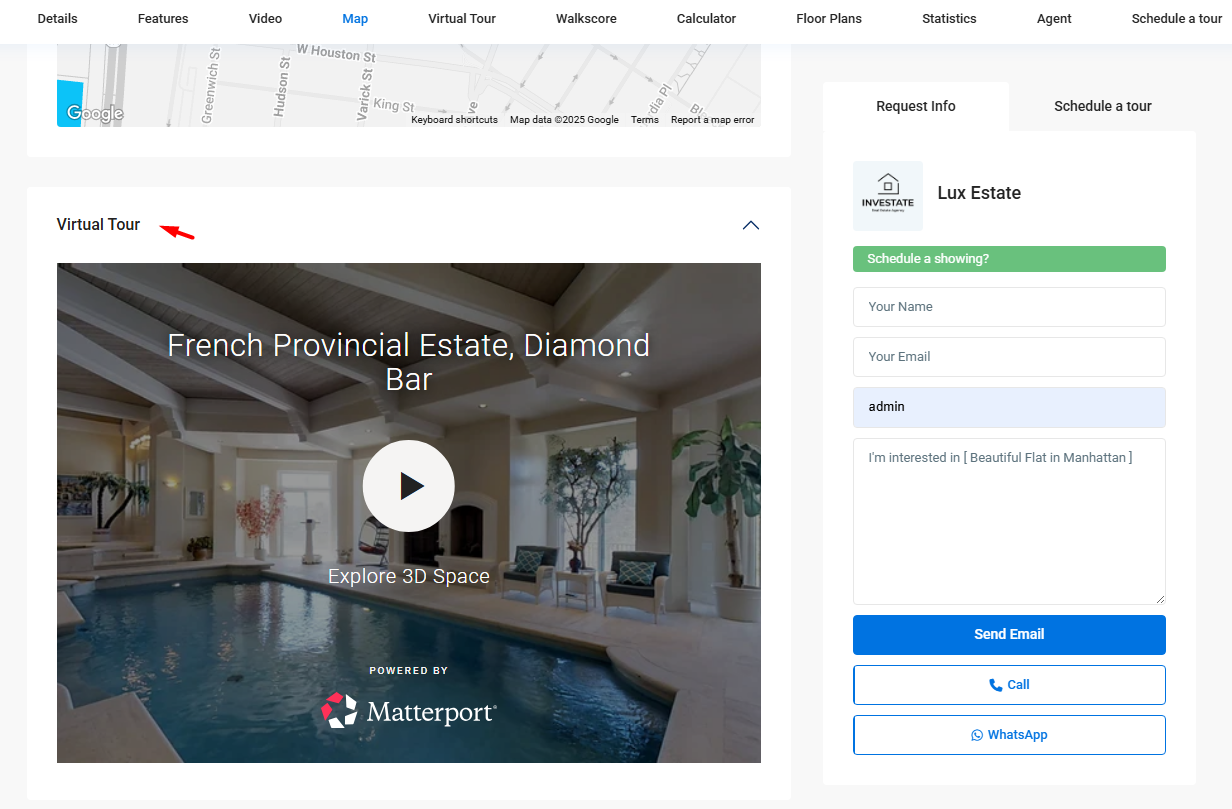Select Floor Plans in the navigation bar

pos(829,18)
